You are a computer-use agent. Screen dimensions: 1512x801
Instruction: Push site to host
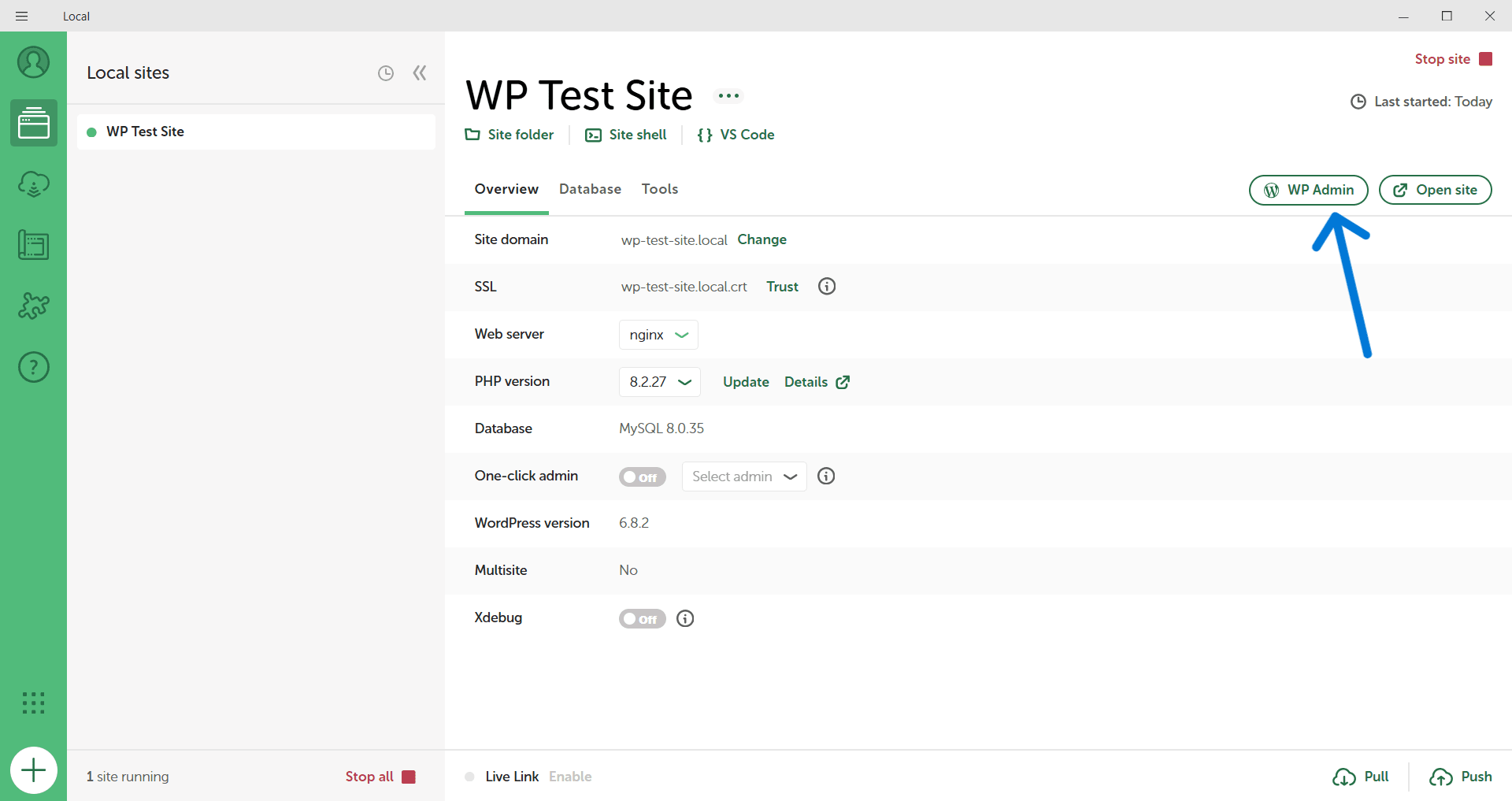[1461, 777]
